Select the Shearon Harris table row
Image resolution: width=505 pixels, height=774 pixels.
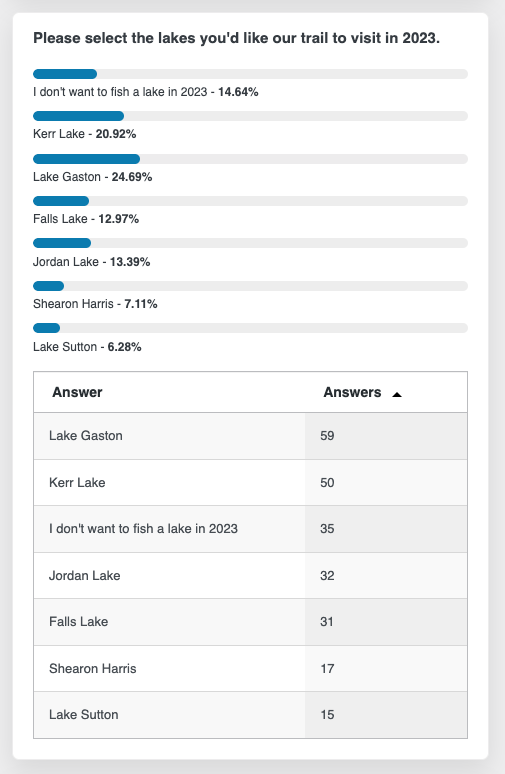pos(250,668)
